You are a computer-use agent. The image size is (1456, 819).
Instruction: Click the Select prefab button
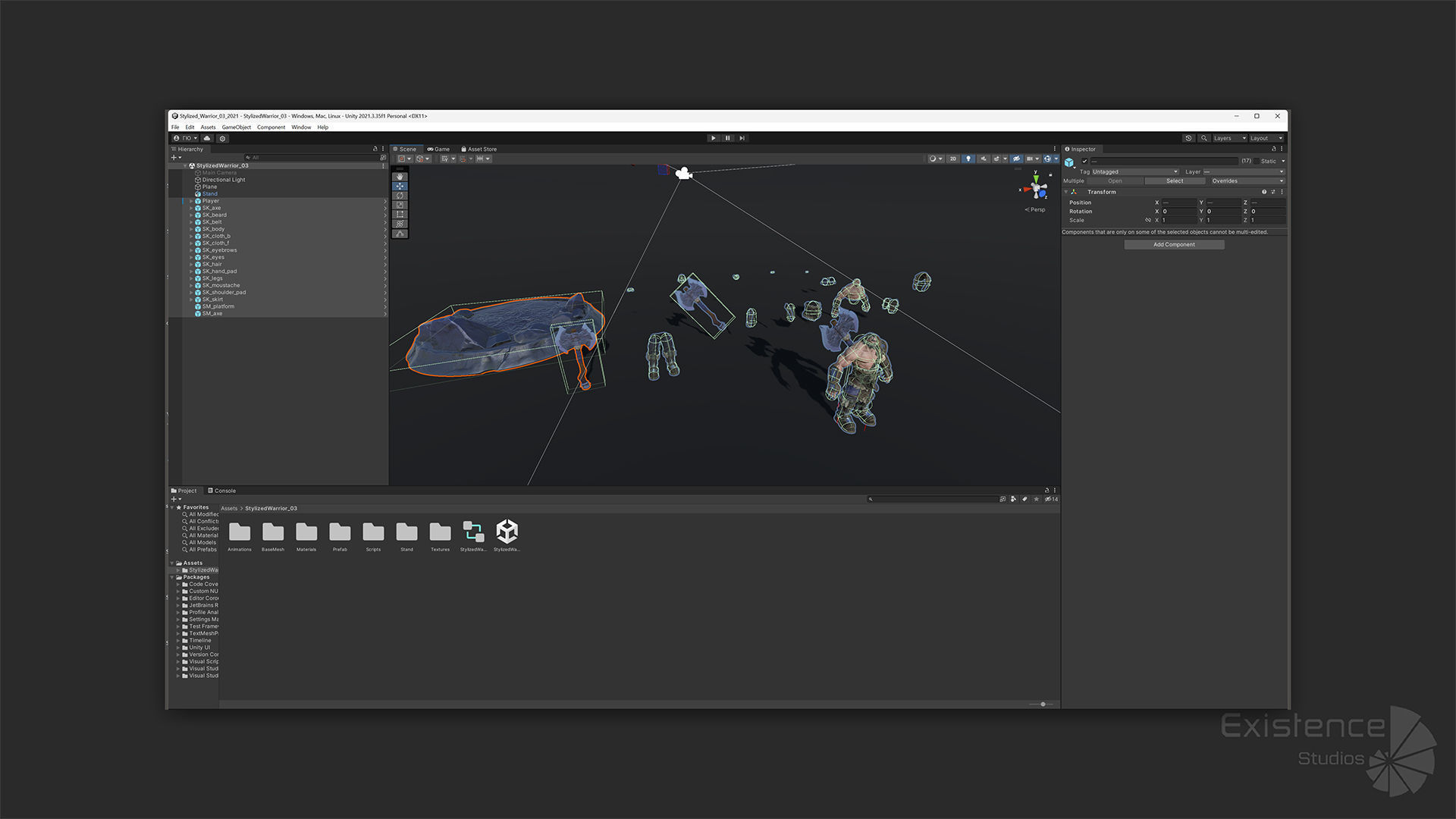point(1174,181)
